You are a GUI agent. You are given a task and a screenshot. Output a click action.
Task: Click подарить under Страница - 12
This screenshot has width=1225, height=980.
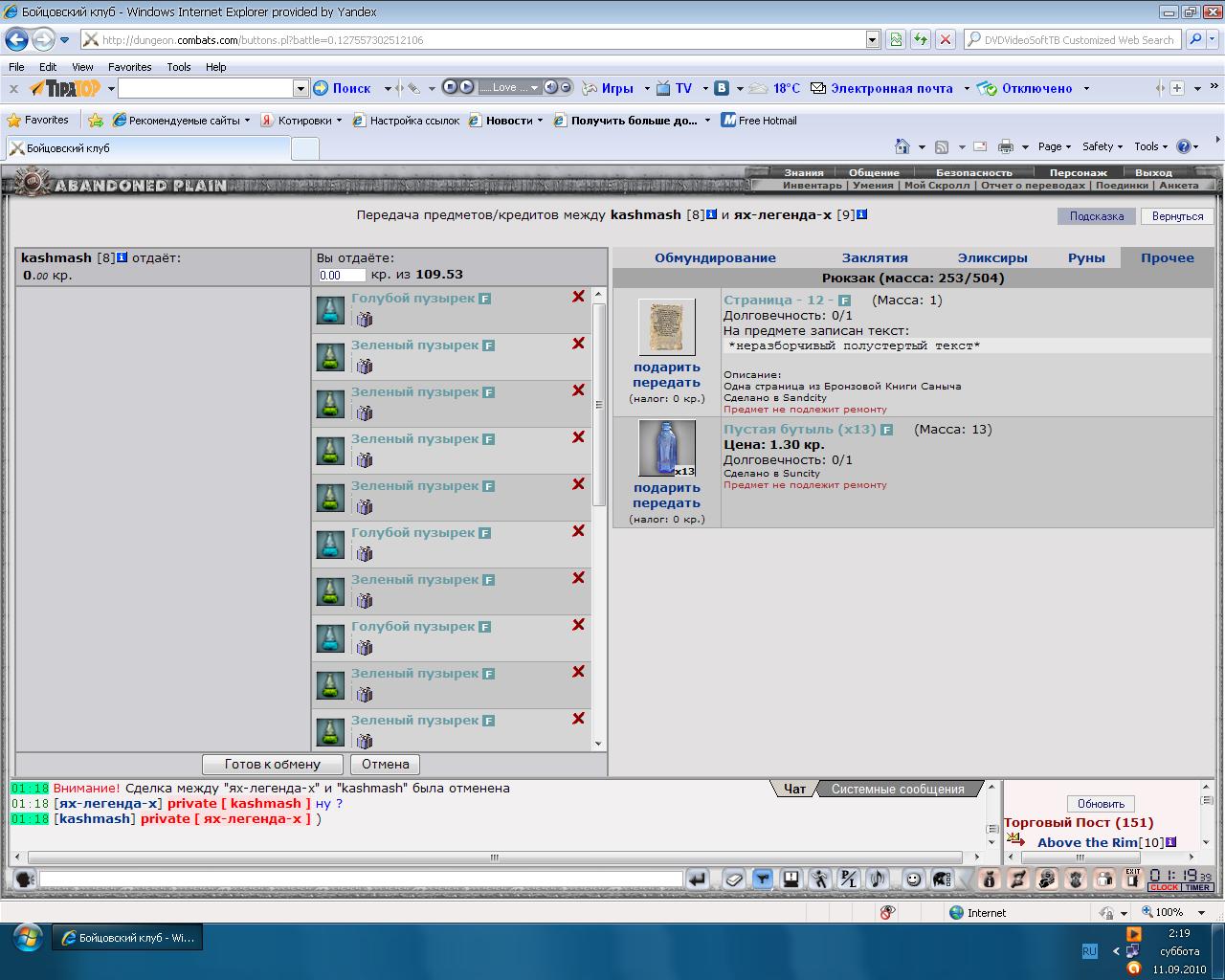click(666, 367)
